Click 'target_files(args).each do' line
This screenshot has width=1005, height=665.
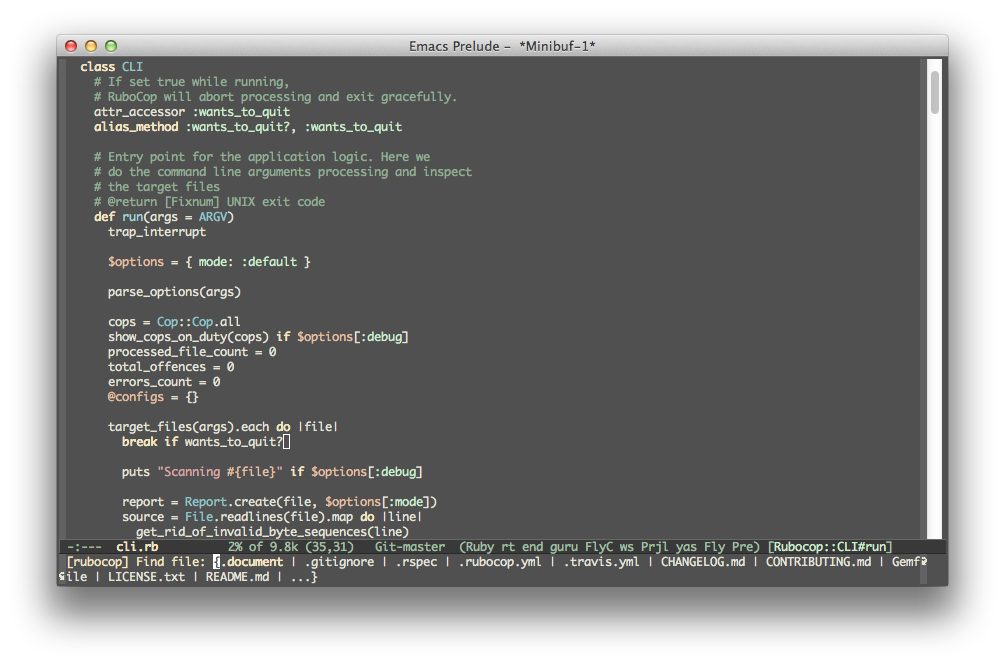click(x=223, y=427)
